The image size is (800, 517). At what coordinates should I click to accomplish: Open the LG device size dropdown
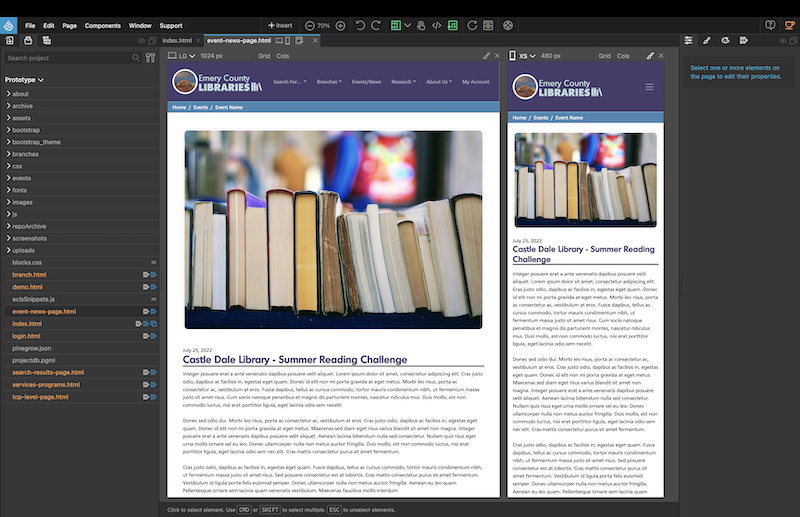coord(187,56)
